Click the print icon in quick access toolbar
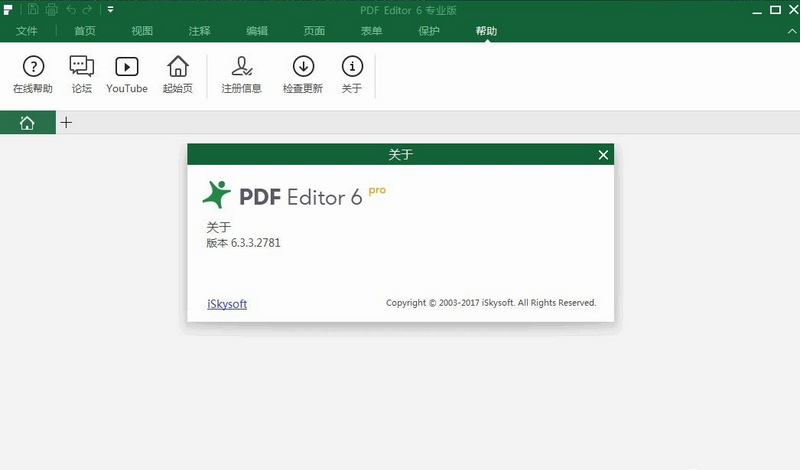802x470 pixels. (x=52, y=9)
